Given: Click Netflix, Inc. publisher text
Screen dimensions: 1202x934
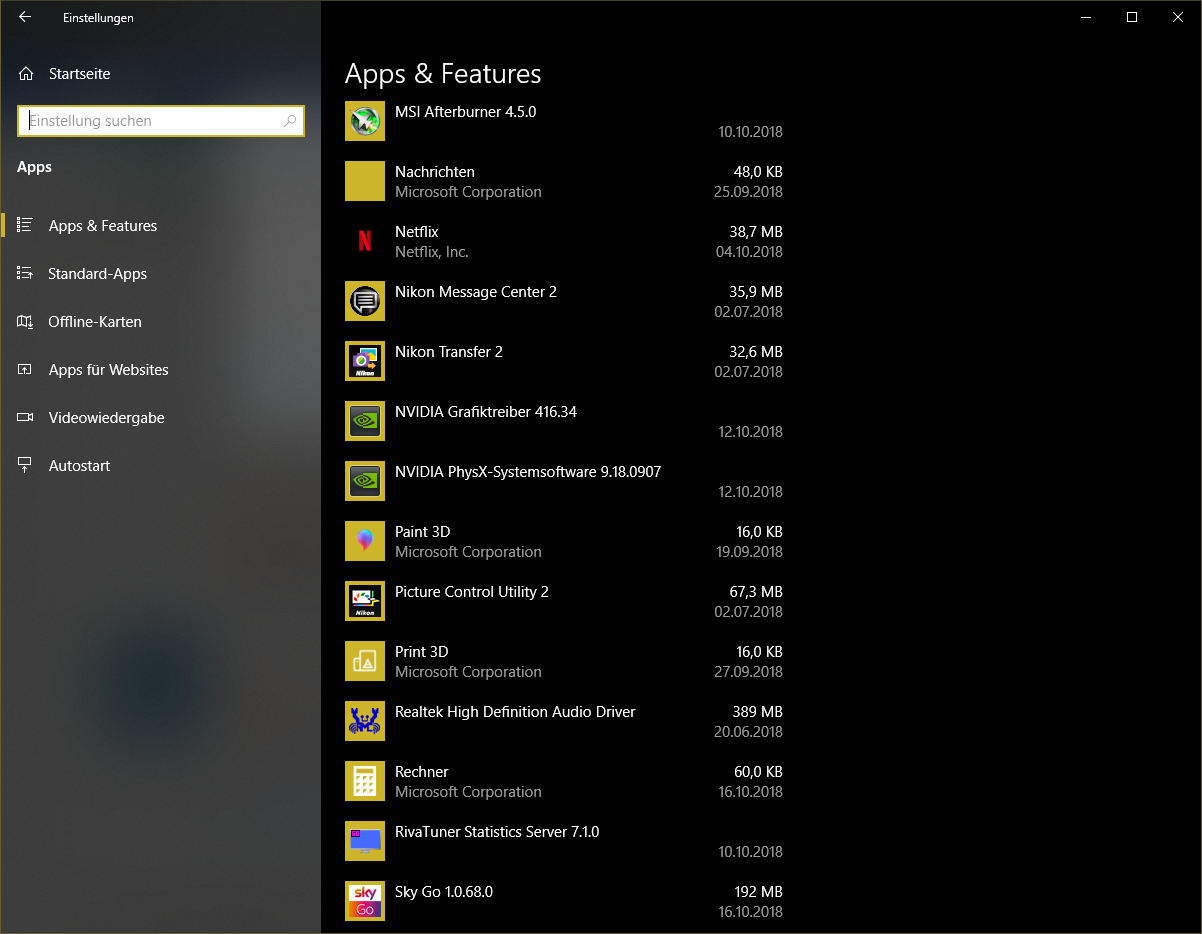Looking at the screenshot, I should click(432, 252).
